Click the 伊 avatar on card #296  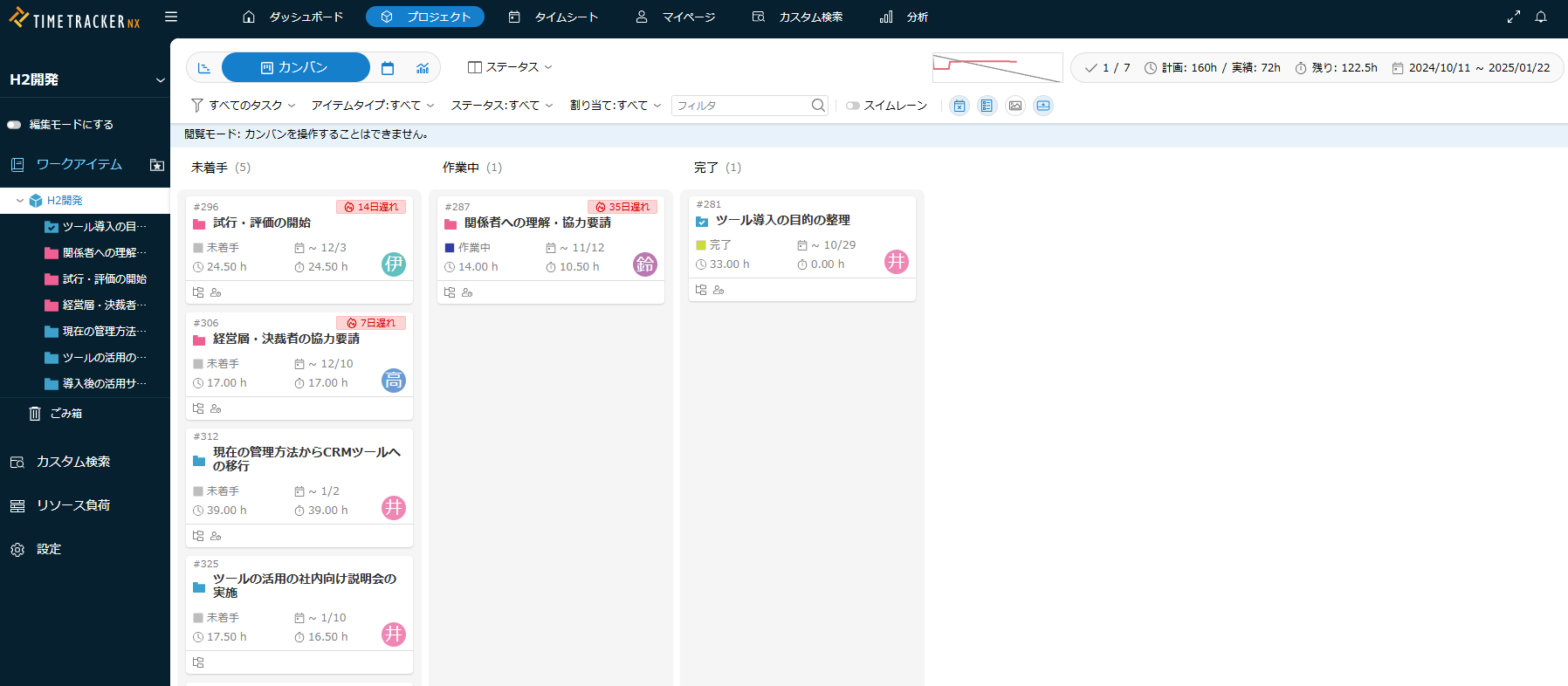pos(394,264)
